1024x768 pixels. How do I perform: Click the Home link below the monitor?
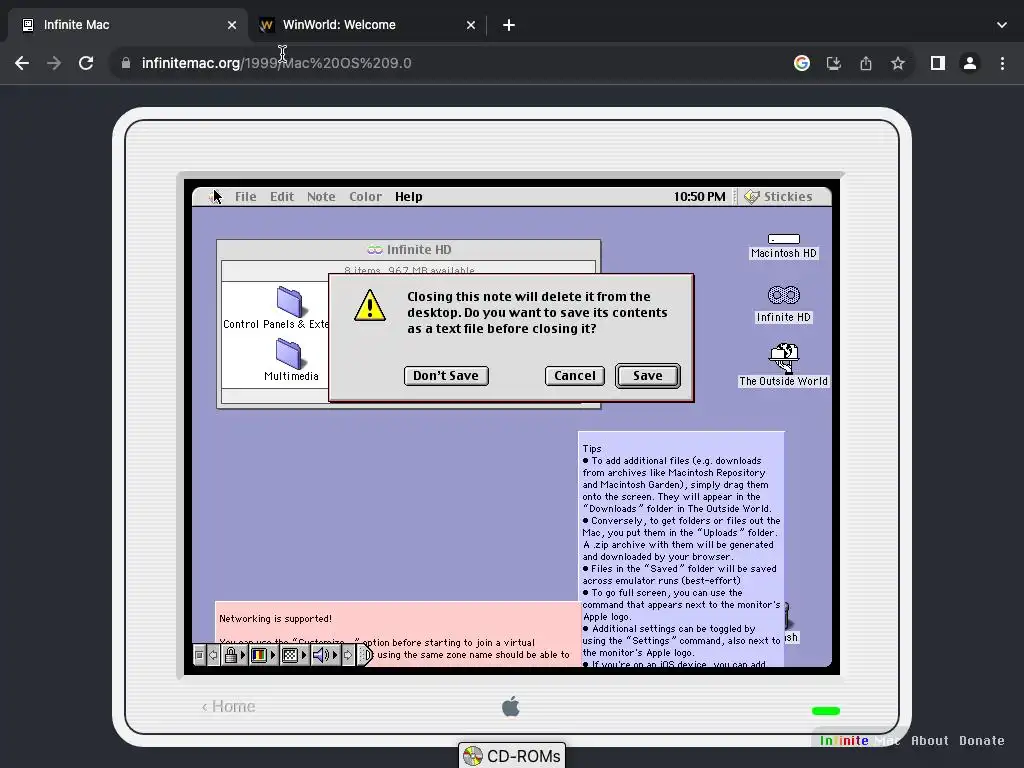coord(229,707)
